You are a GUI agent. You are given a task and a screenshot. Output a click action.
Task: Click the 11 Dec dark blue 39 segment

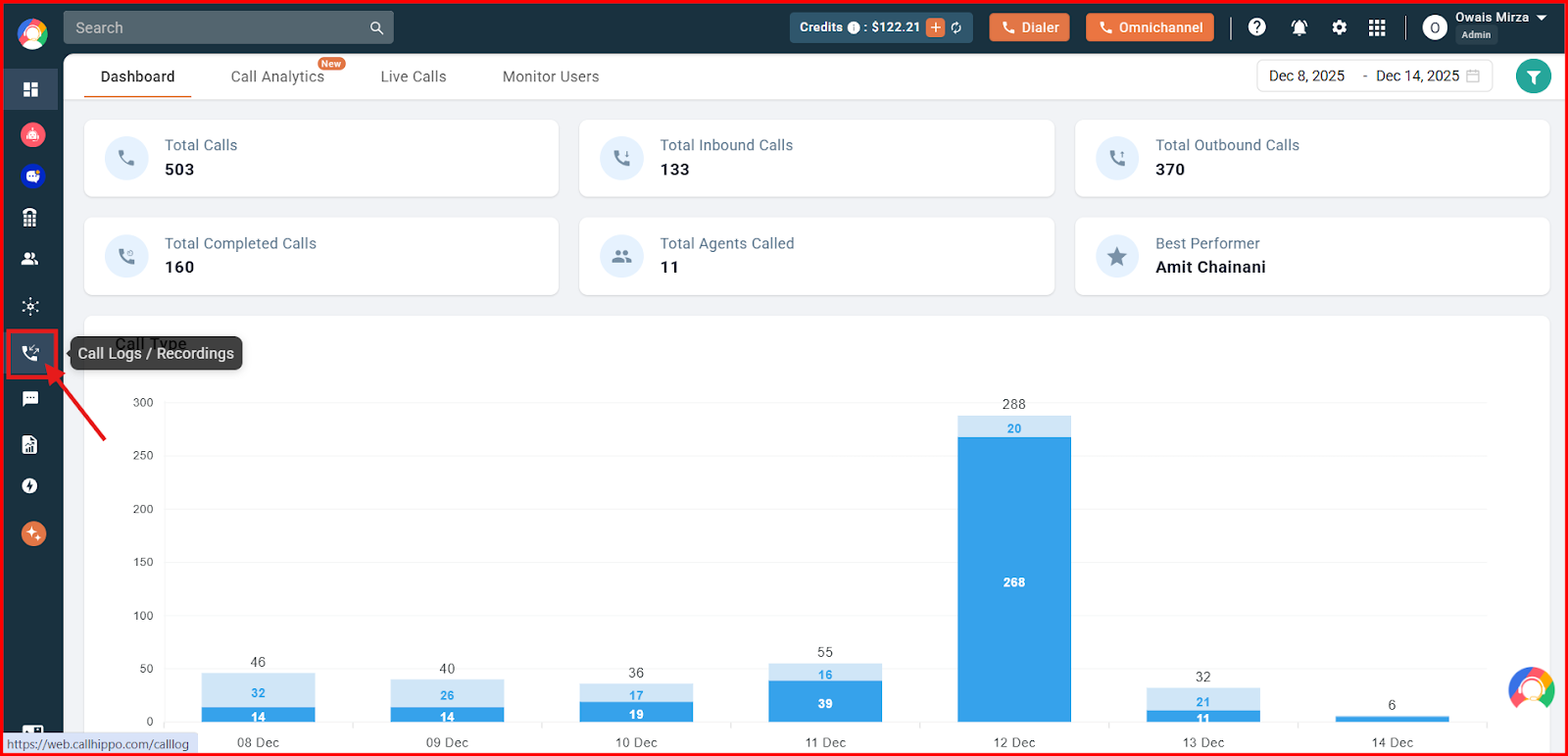pyautogui.click(x=825, y=701)
